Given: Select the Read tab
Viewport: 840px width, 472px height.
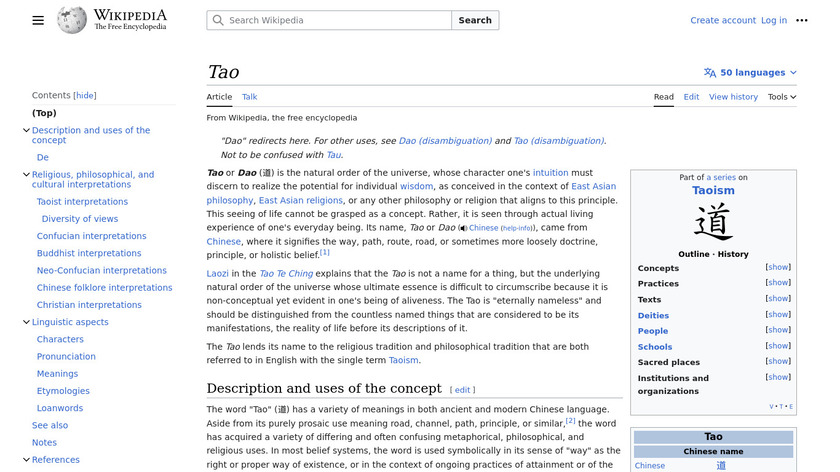Looking at the screenshot, I should point(664,97).
